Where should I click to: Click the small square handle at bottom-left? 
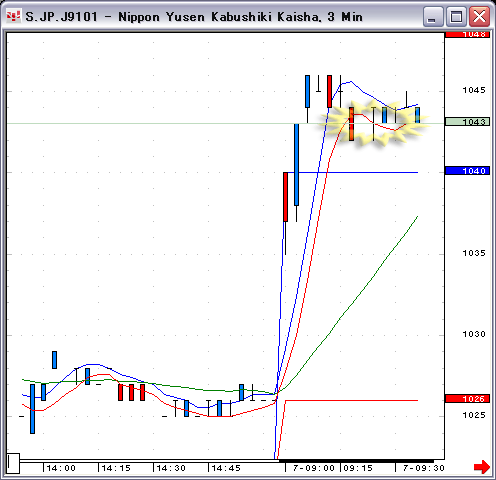(x=13, y=463)
